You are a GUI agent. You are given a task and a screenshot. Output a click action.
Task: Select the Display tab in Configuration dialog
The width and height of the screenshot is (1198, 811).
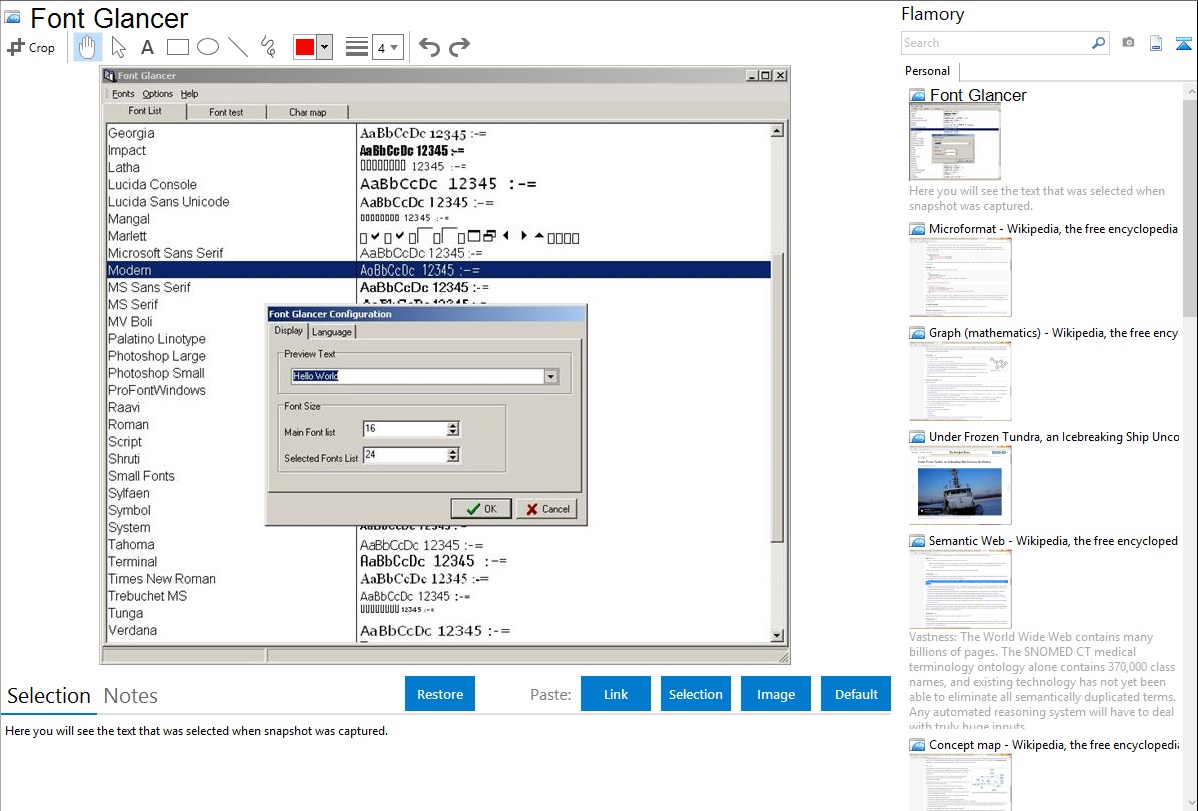point(289,330)
